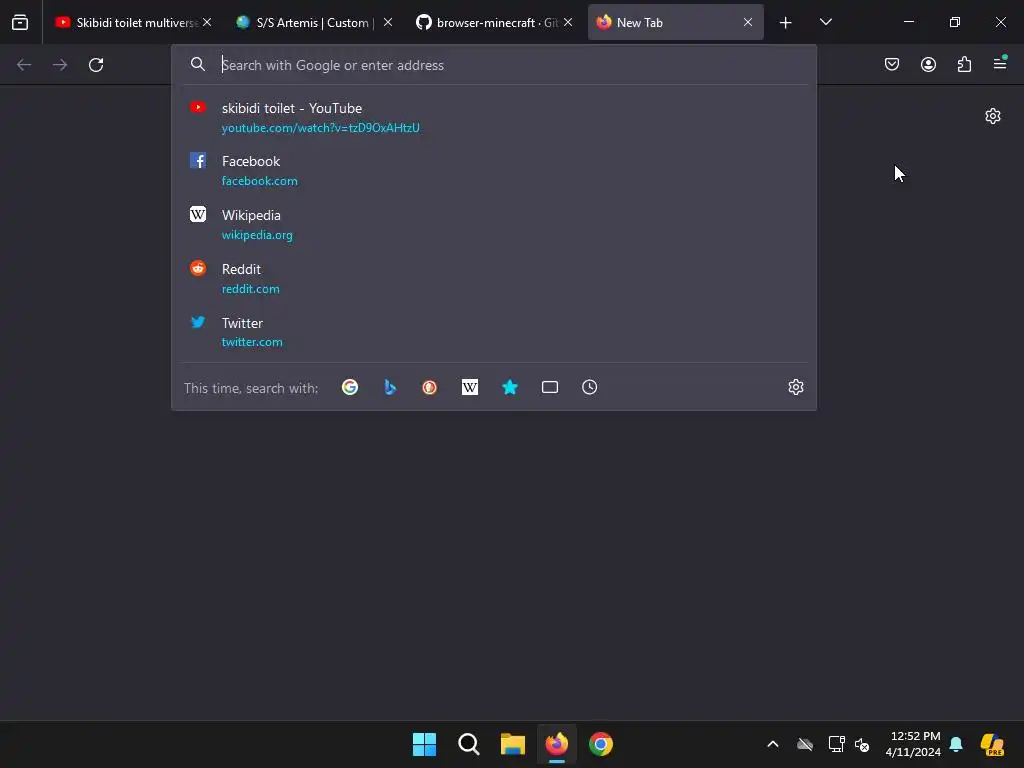Open the muted volume tray icon

tap(862, 744)
